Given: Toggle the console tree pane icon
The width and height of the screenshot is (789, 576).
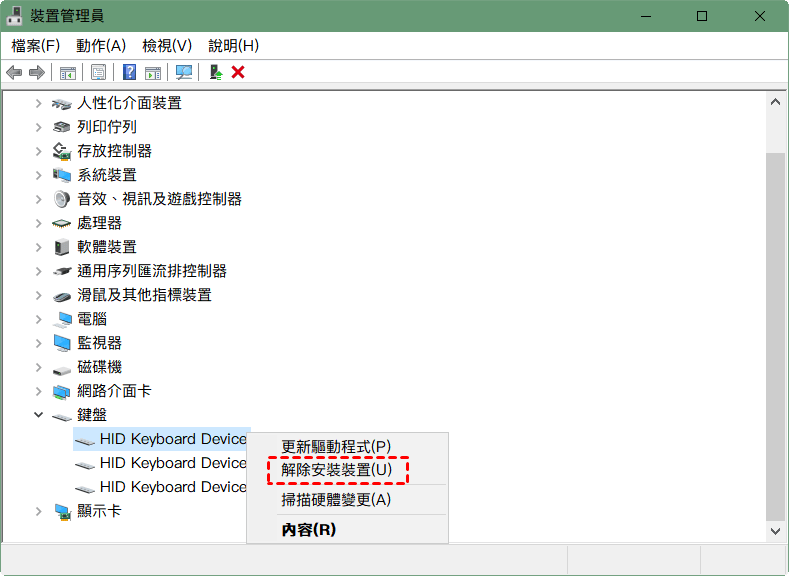Looking at the screenshot, I should tap(67, 72).
